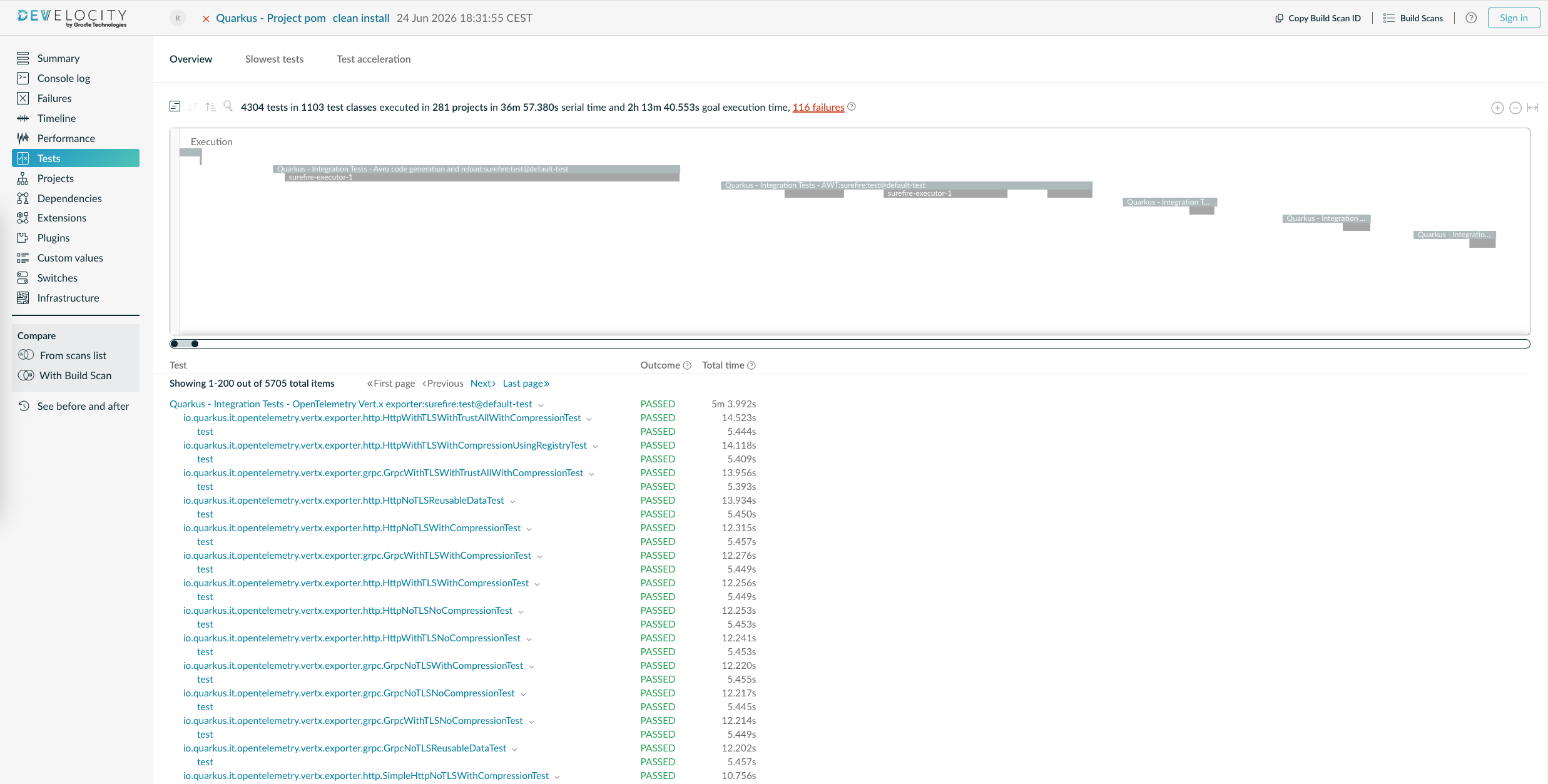The height and width of the screenshot is (784, 1548).
Task: Collapse GrpcWithTLSWithTrustAllWithCompressionTest chevron
Action: [x=592, y=474]
